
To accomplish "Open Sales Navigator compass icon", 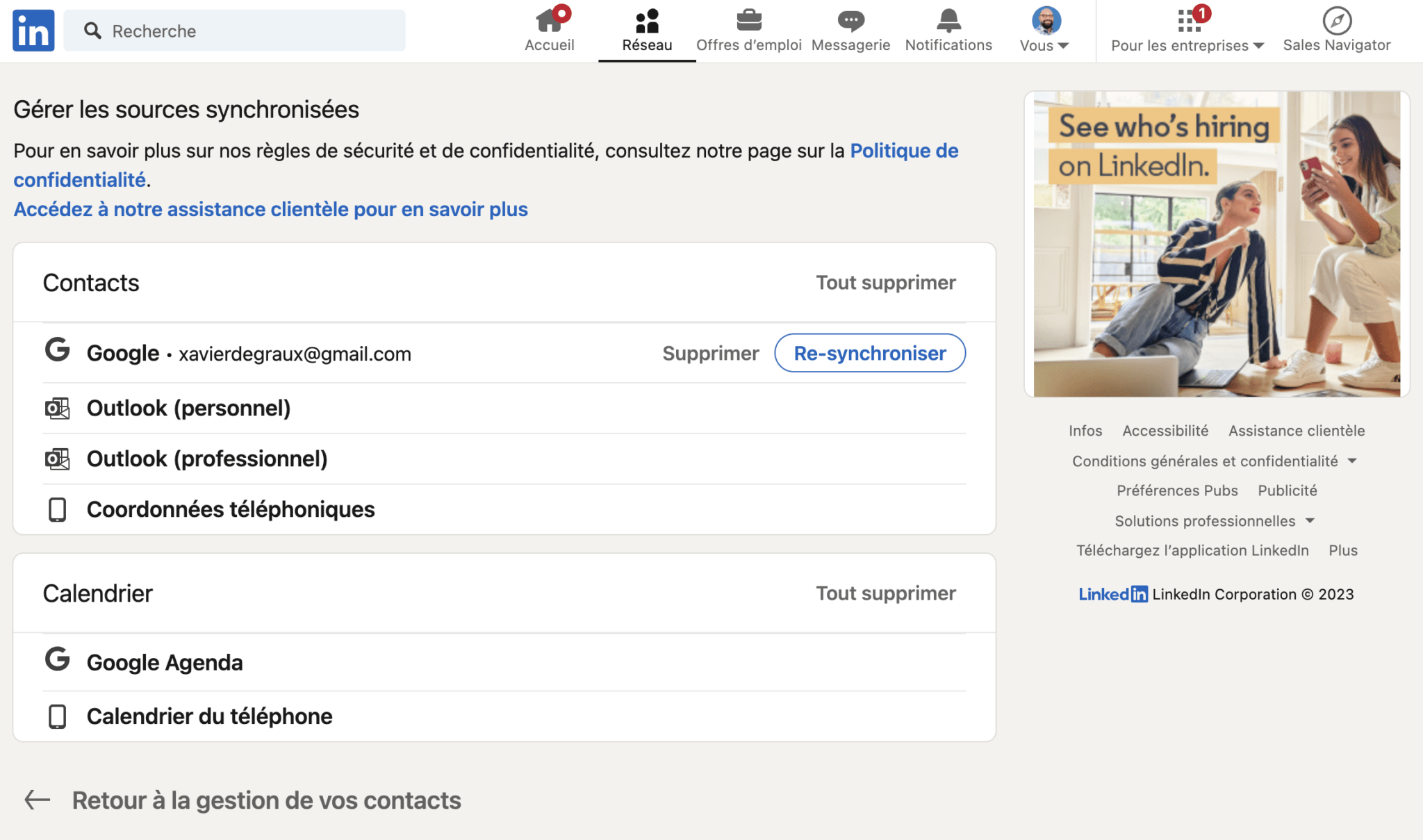I will (1337, 21).
